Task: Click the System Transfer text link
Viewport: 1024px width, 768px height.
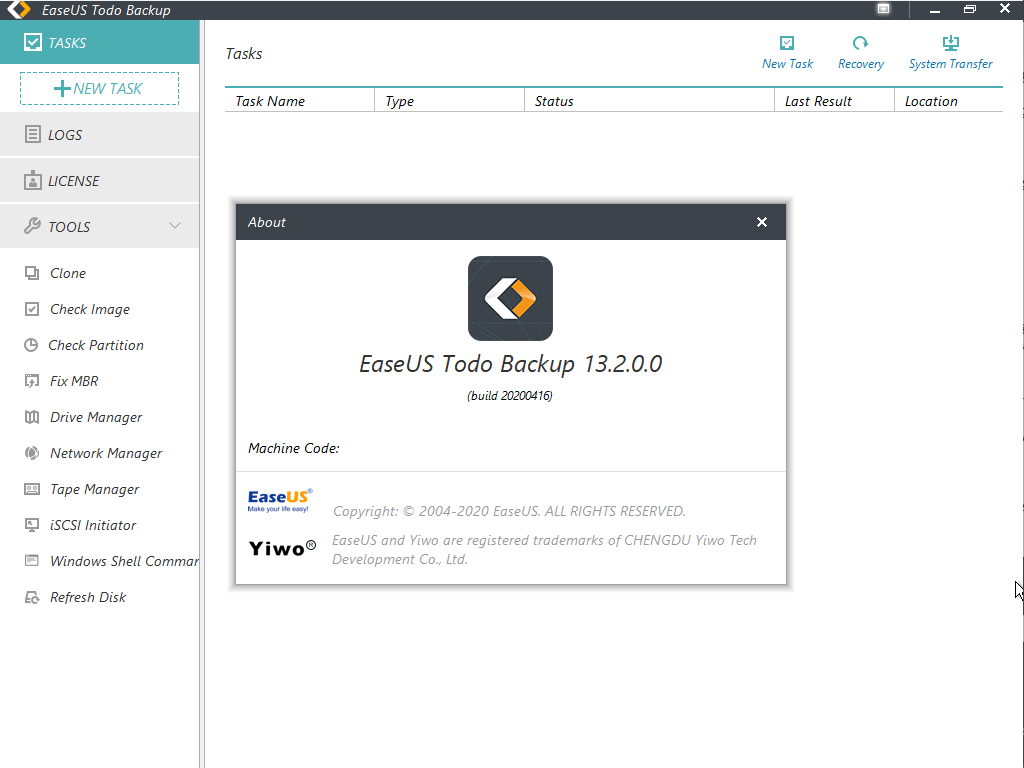Action: pyautogui.click(x=951, y=64)
